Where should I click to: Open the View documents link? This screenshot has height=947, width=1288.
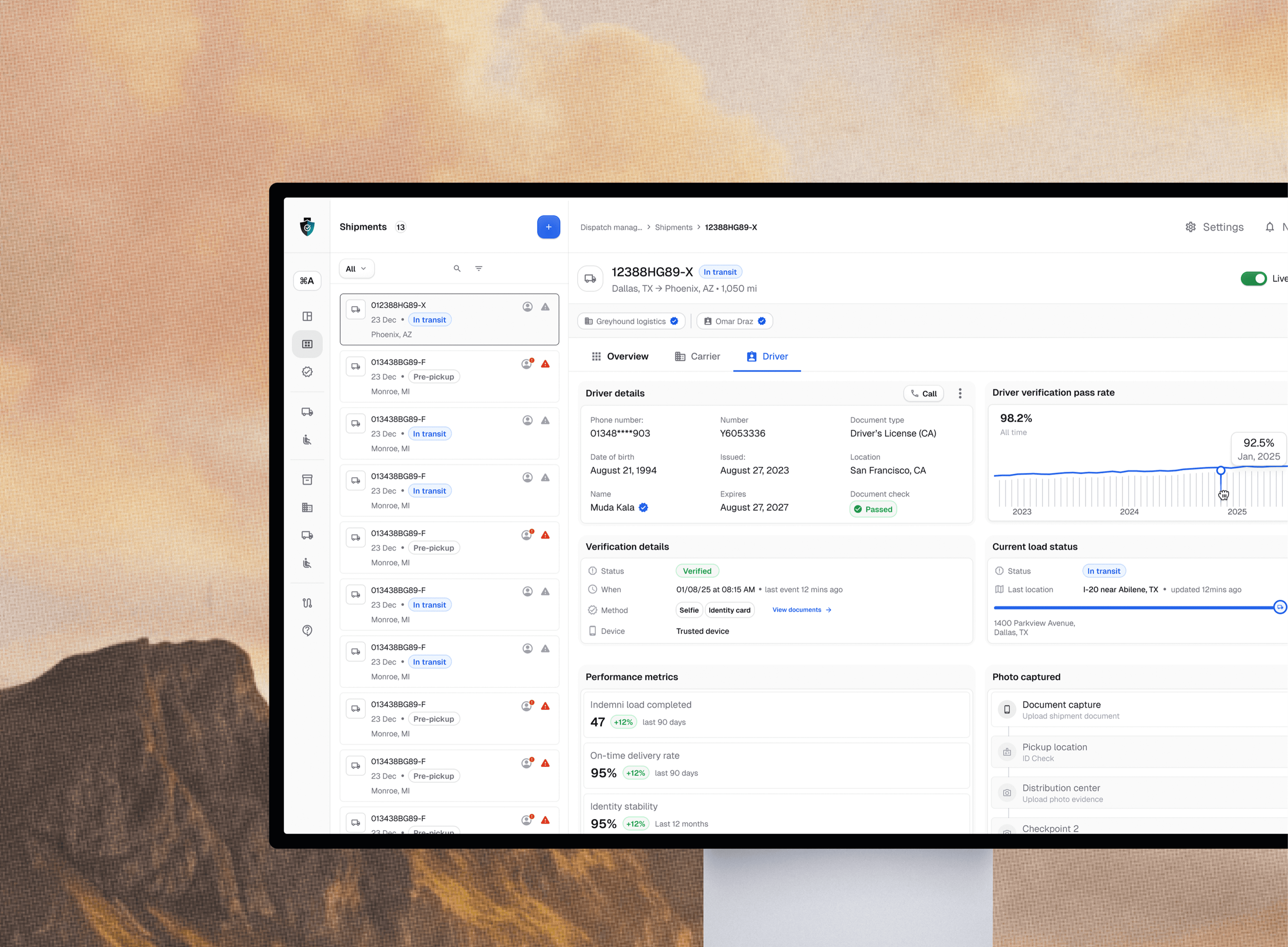pos(802,610)
